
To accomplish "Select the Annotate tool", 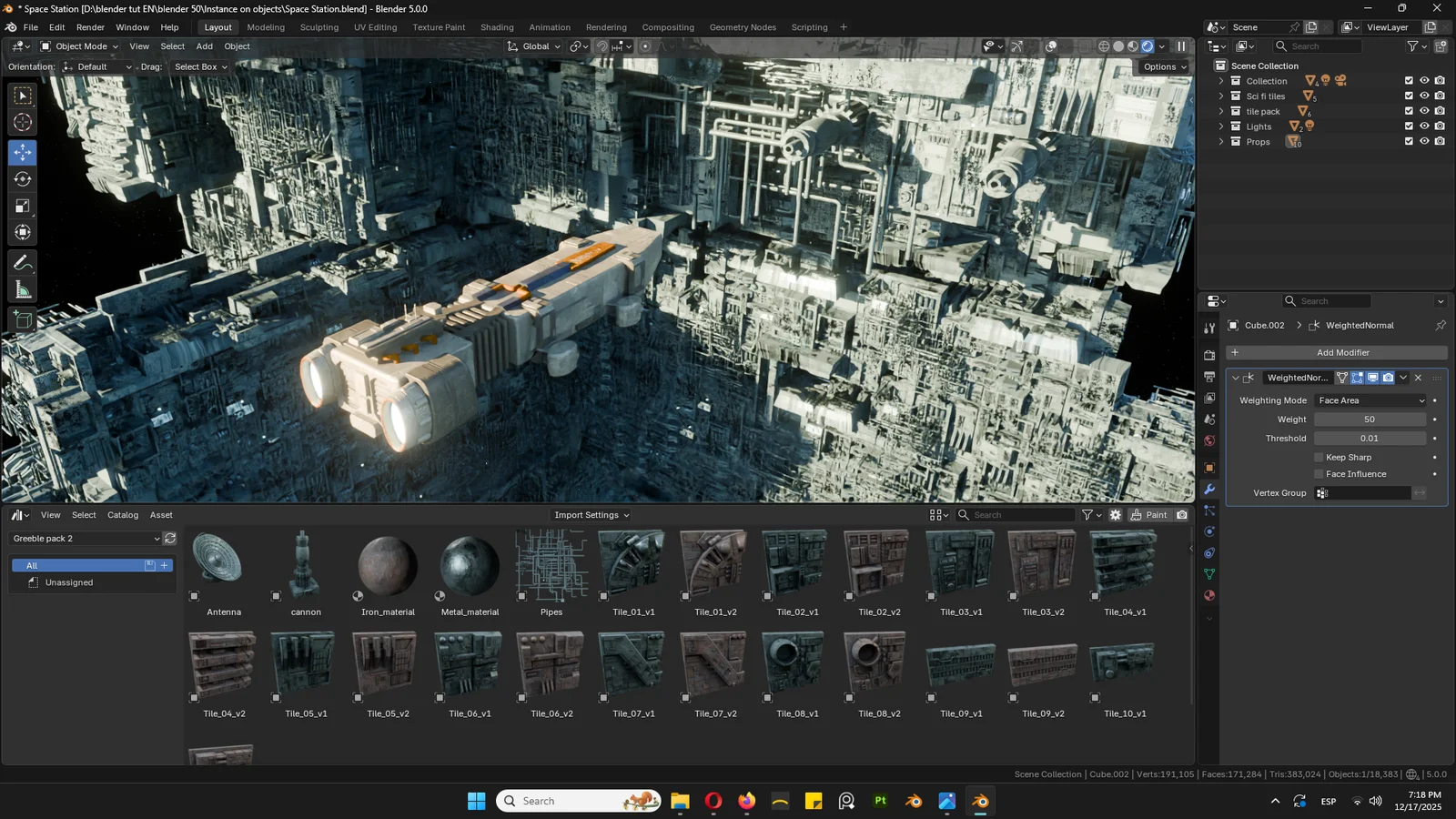I will [21, 263].
